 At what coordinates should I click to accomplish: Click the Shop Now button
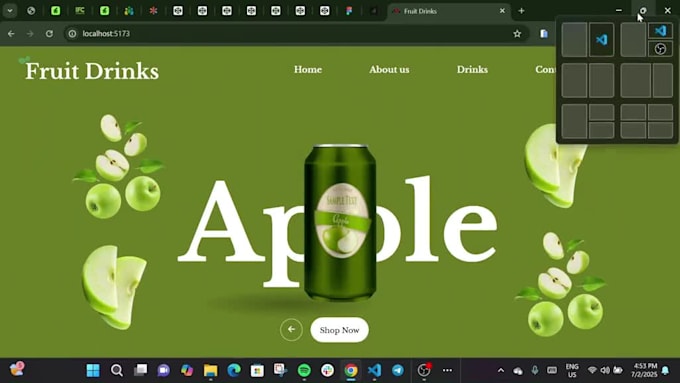pyautogui.click(x=340, y=330)
